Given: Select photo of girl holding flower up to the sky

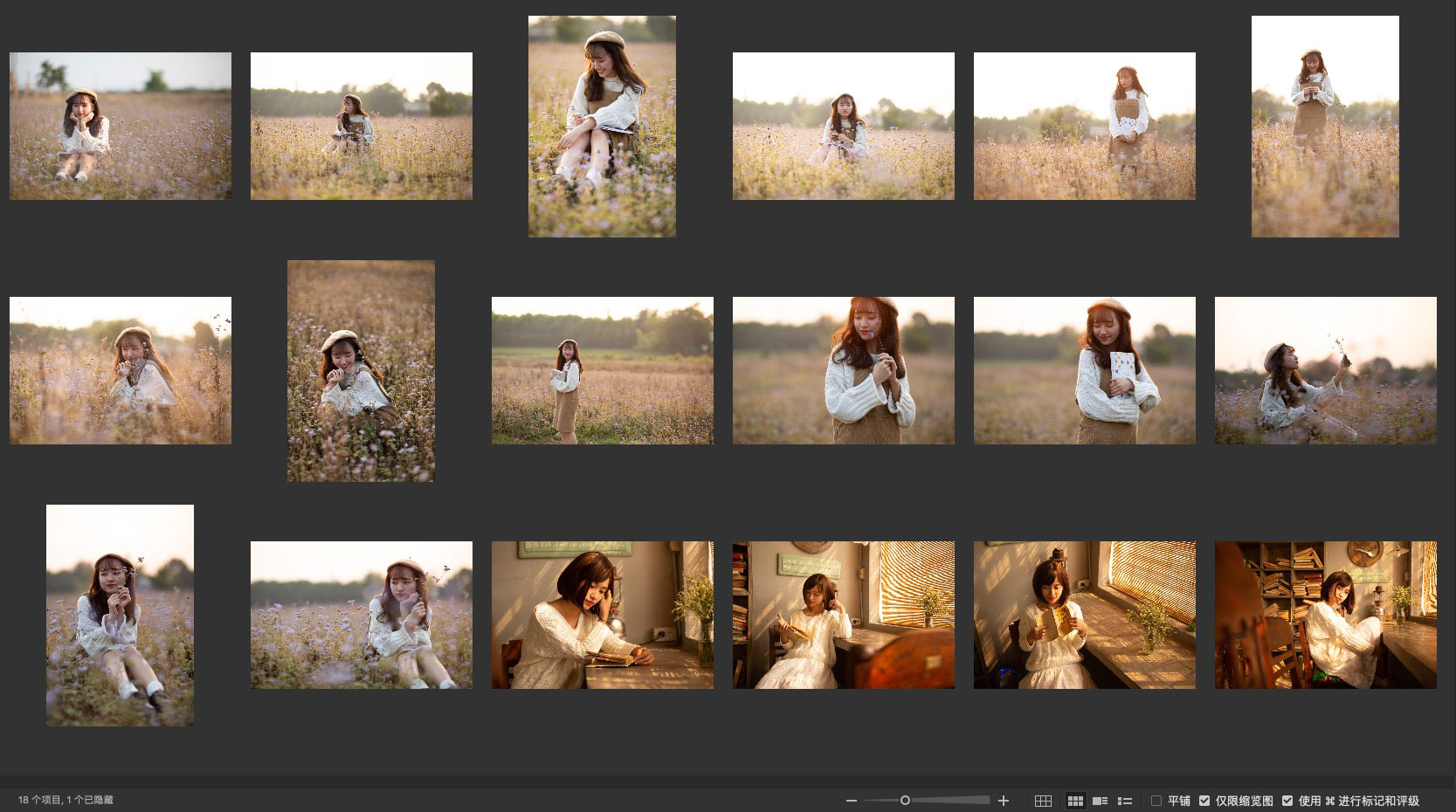Looking at the screenshot, I should (1325, 370).
